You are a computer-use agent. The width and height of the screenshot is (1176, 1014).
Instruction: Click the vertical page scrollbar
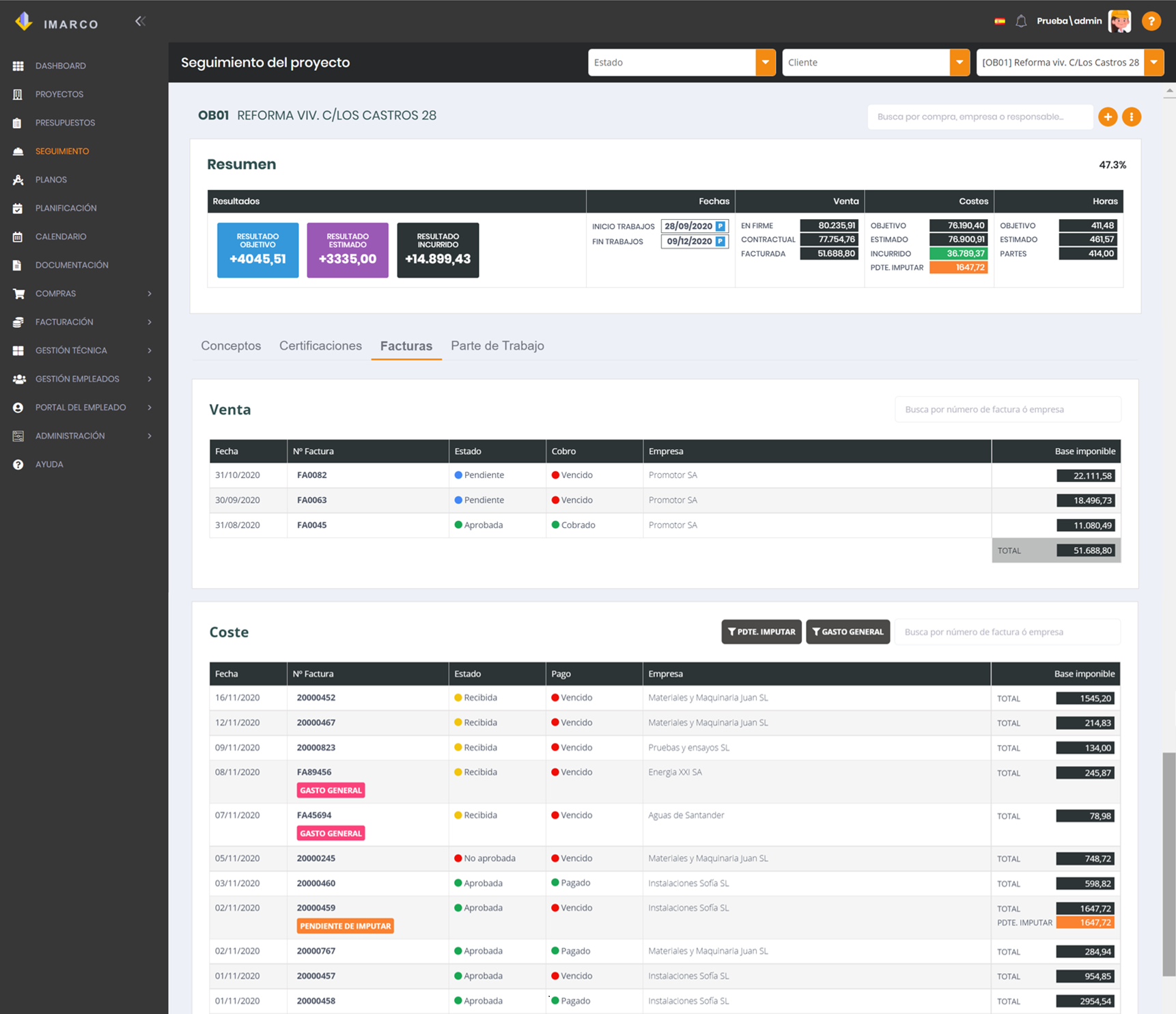tap(1169, 864)
